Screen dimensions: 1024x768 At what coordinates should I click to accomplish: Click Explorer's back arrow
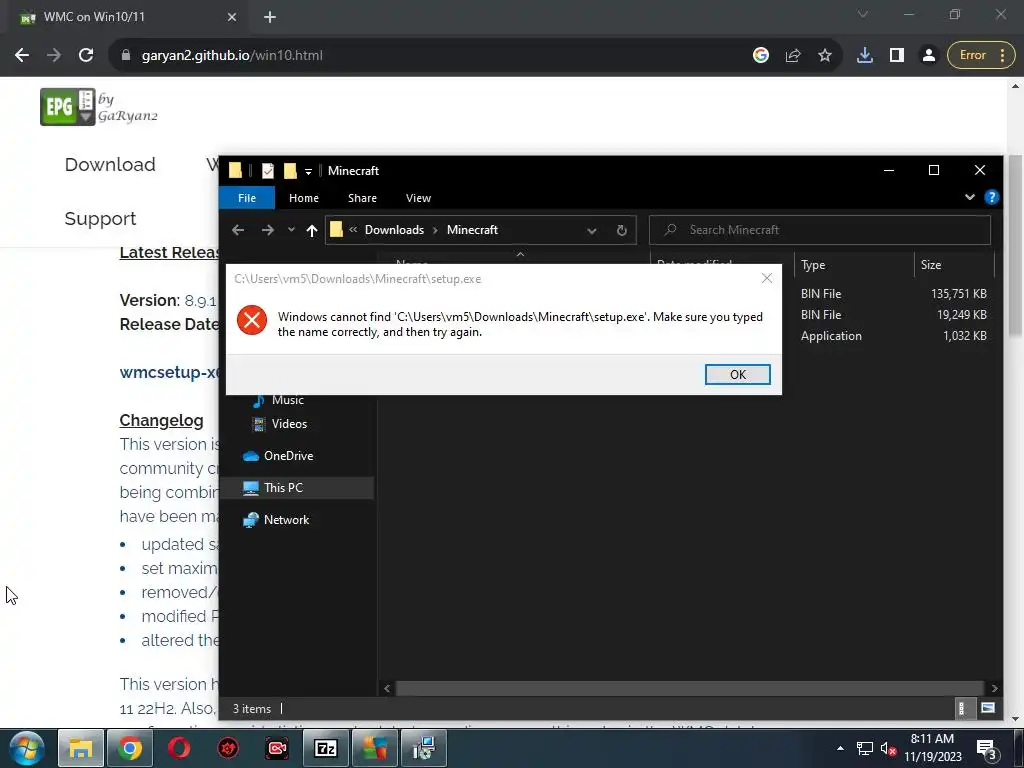[x=238, y=230]
